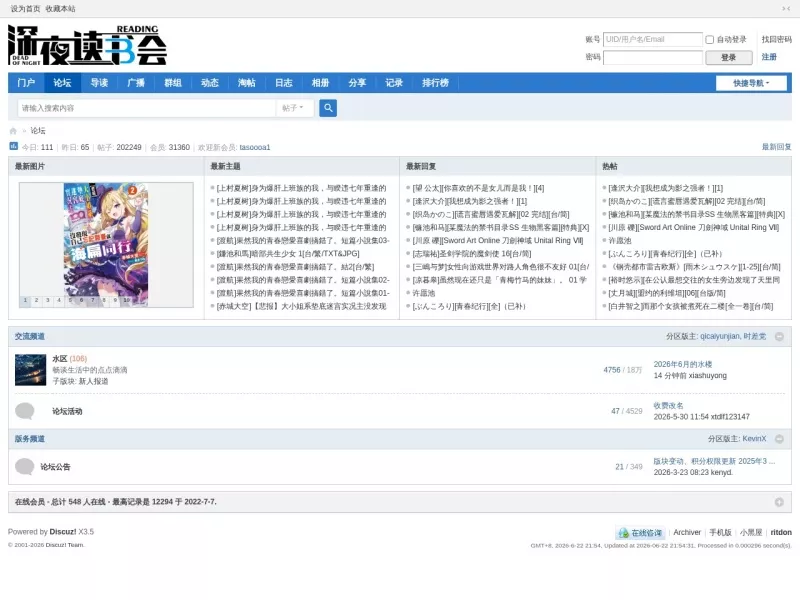
Task: Click 收藏本站 in the top bar
Action: 60,9
